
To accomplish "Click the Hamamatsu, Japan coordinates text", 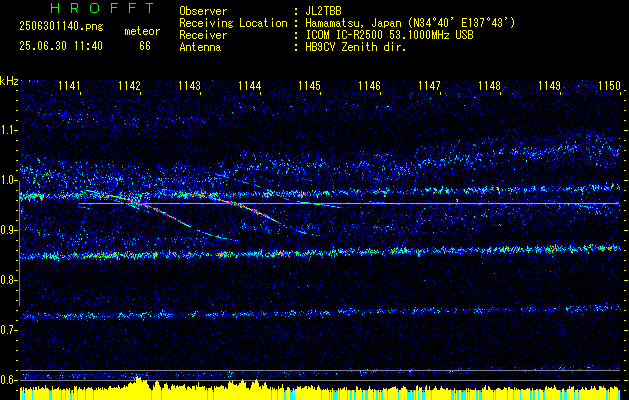I will pos(410,23).
